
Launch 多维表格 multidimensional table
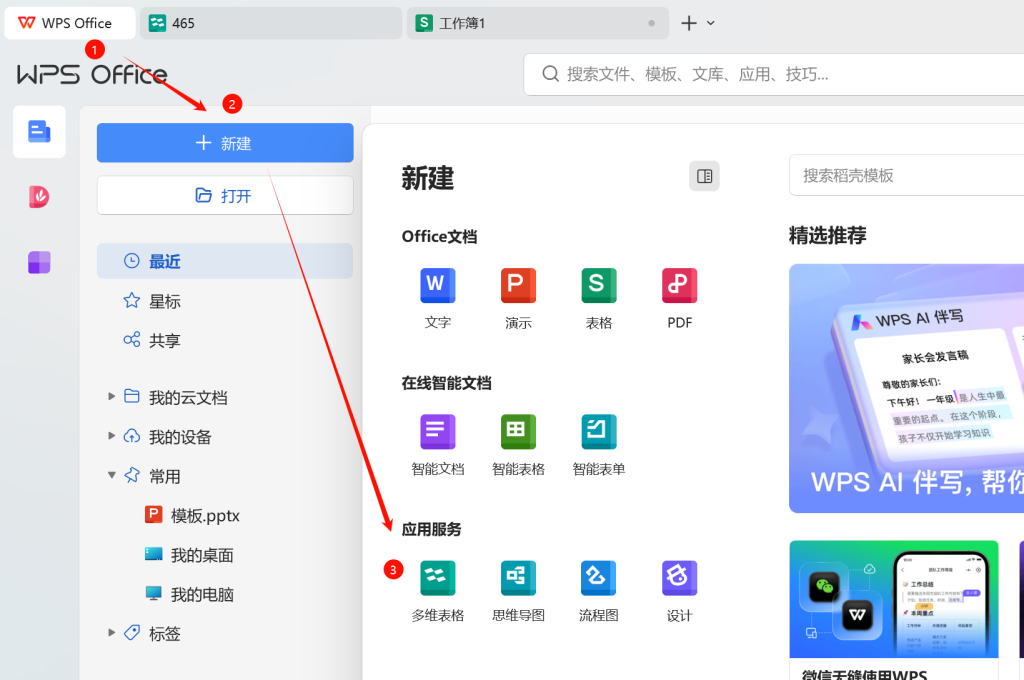(x=438, y=591)
